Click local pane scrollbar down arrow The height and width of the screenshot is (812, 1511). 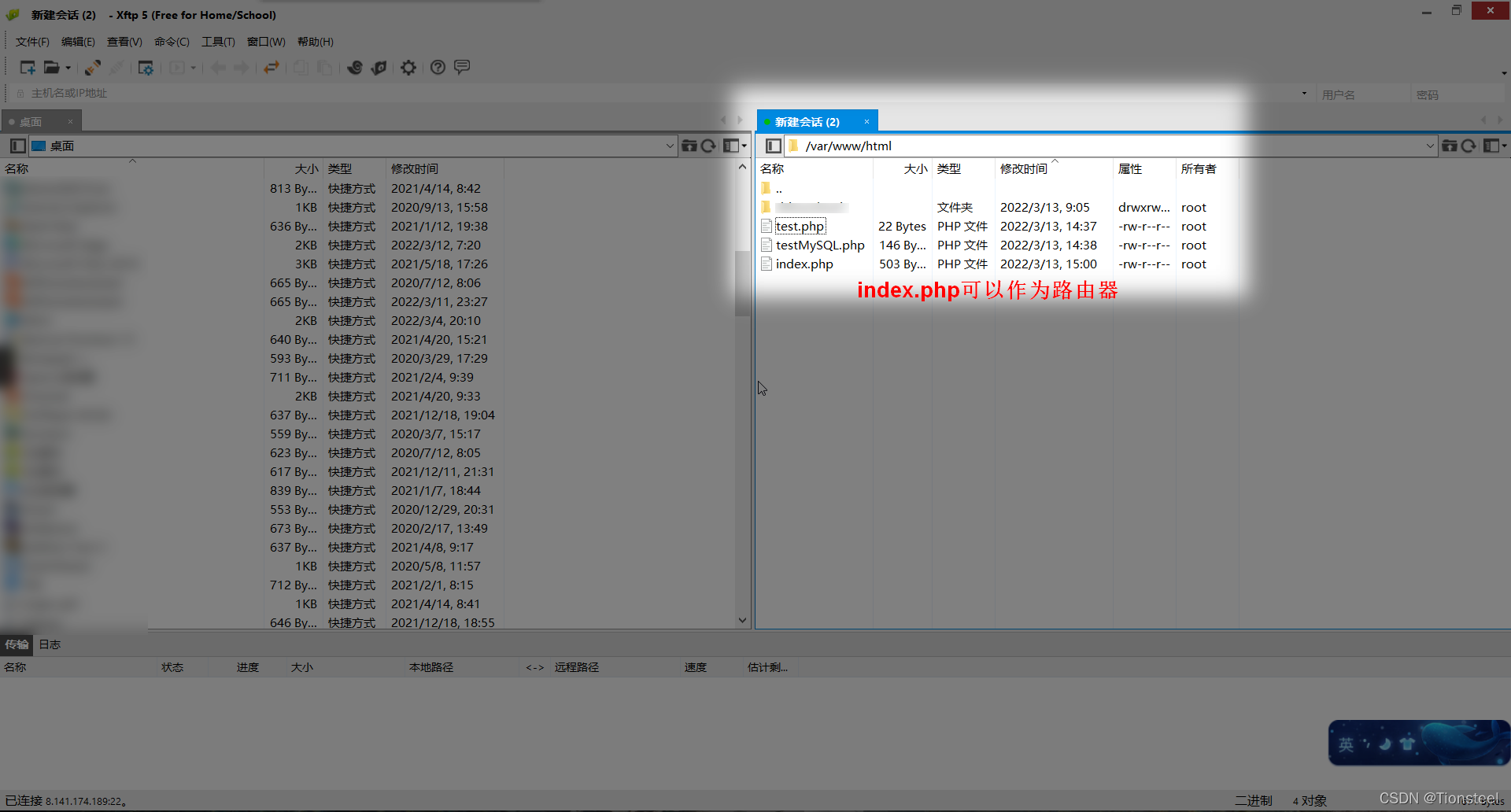click(x=742, y=620)
